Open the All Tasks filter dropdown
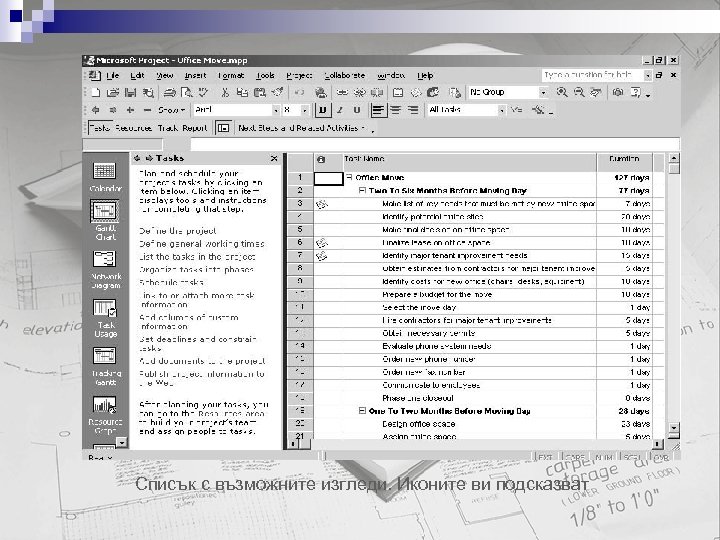 click(501, 110)
